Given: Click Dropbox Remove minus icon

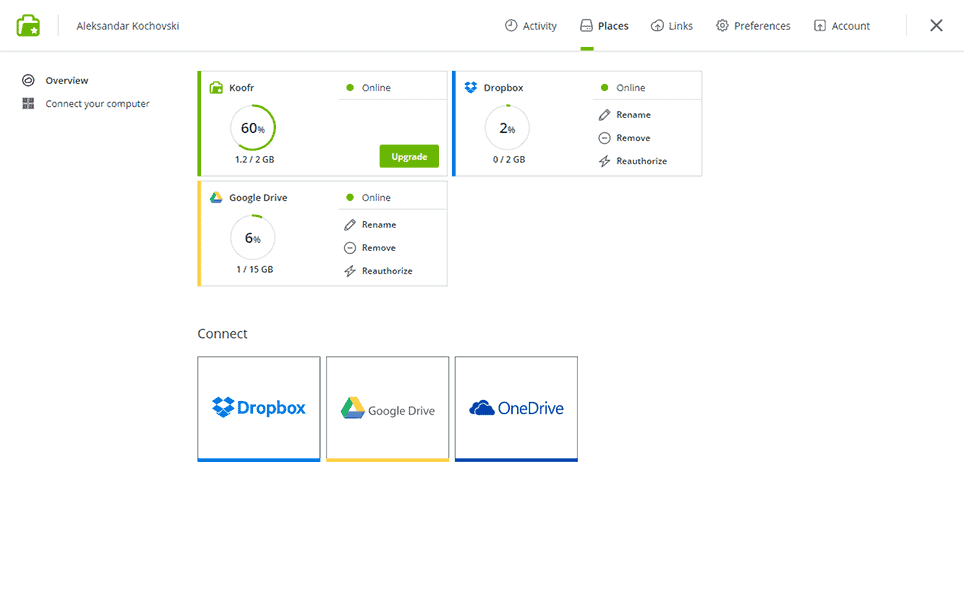Looking at the screenshot, I should [604, 138].
